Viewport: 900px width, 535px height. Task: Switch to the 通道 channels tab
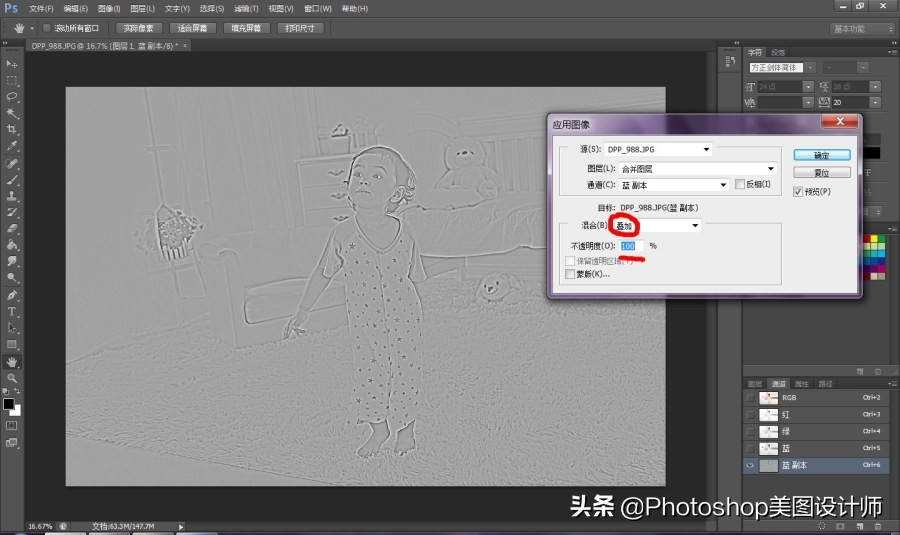pyautogui.click(x=778, y=384)
